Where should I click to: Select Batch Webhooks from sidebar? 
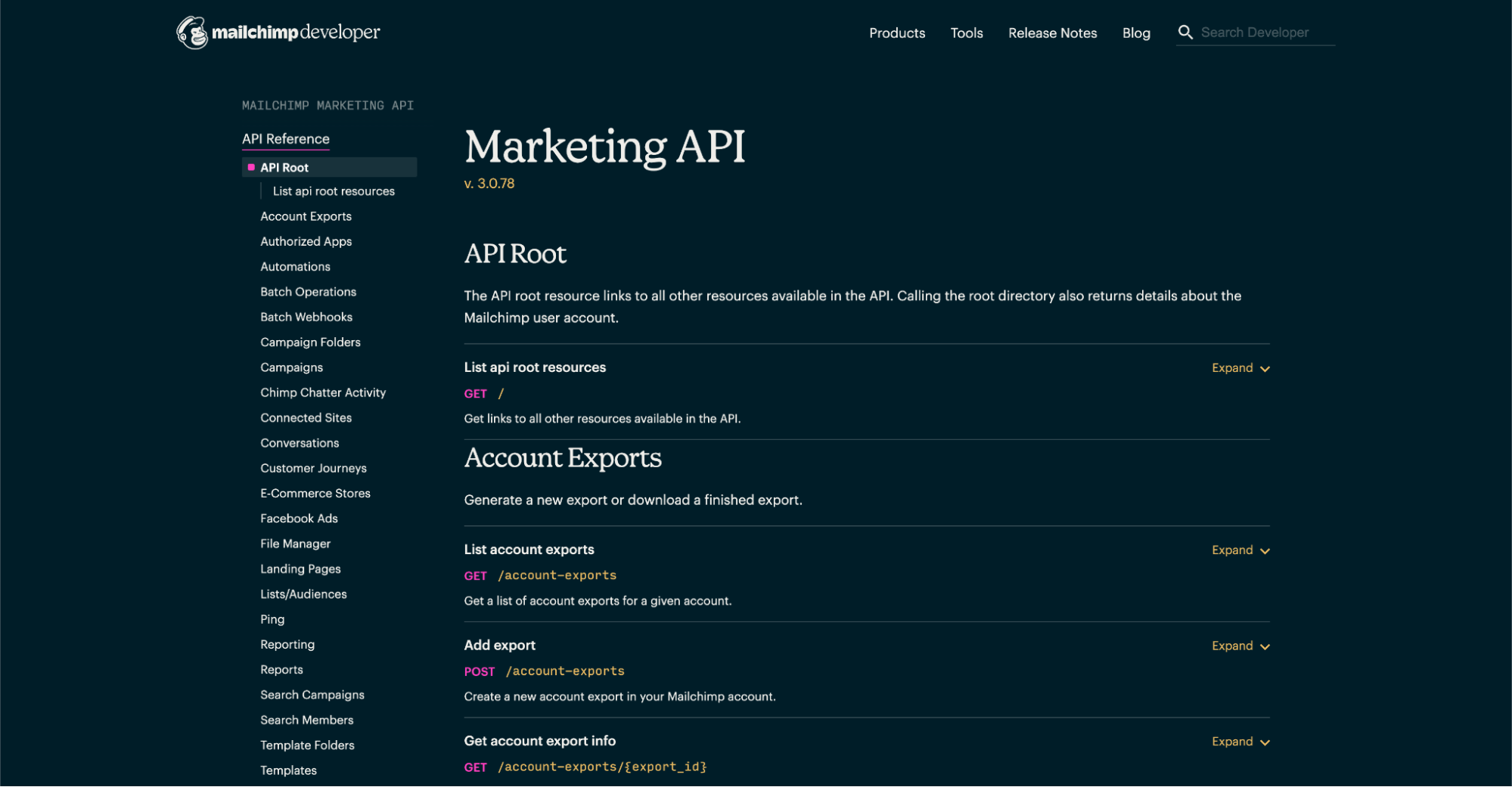(x=306, y=317)
